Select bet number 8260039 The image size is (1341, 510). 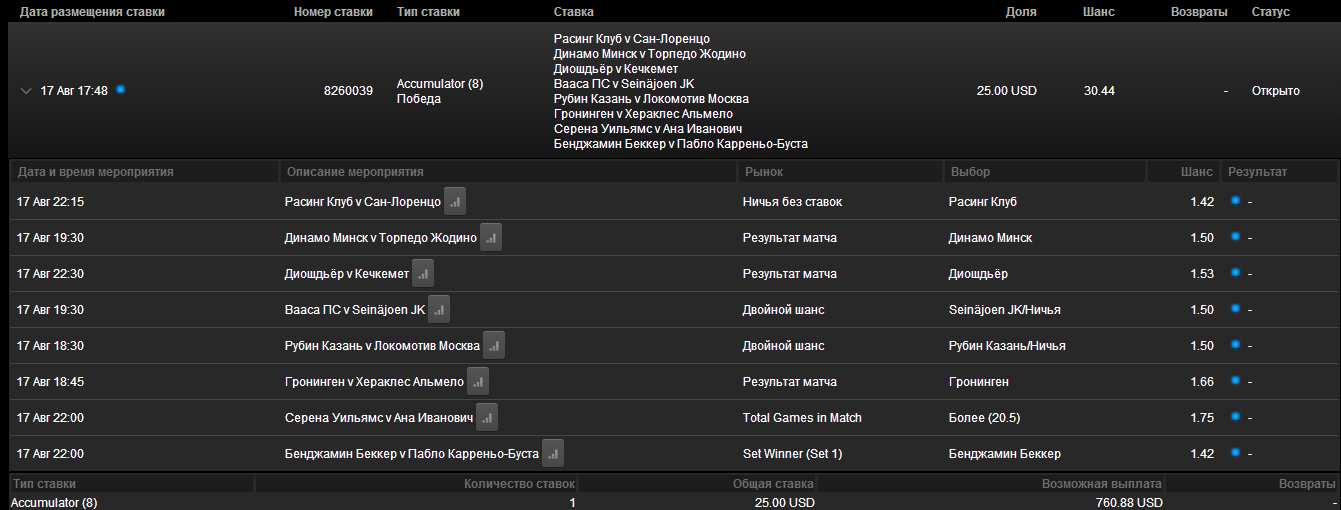tap(348, 91)
